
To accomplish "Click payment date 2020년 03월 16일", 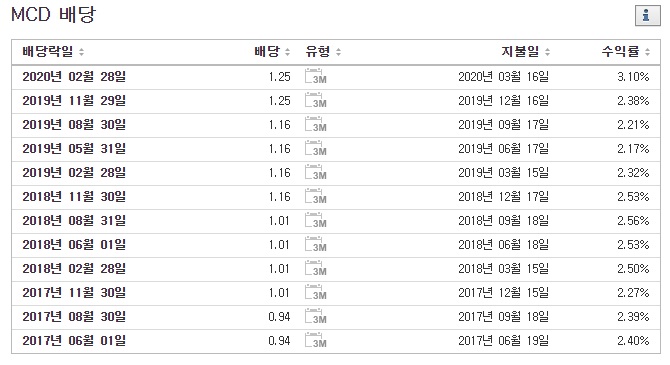I will [503, 77].
